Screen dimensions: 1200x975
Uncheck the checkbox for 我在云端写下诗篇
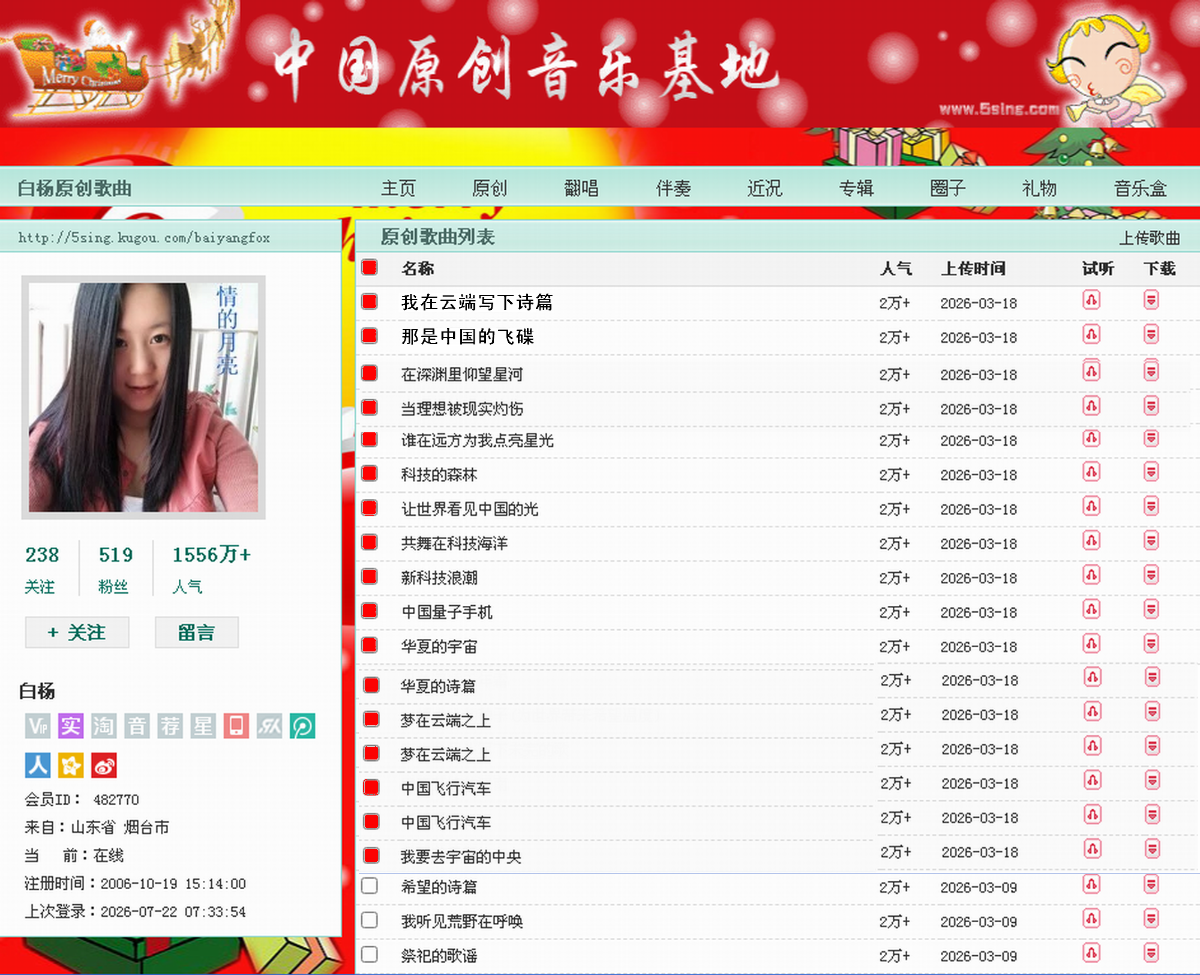click(370, 301)
